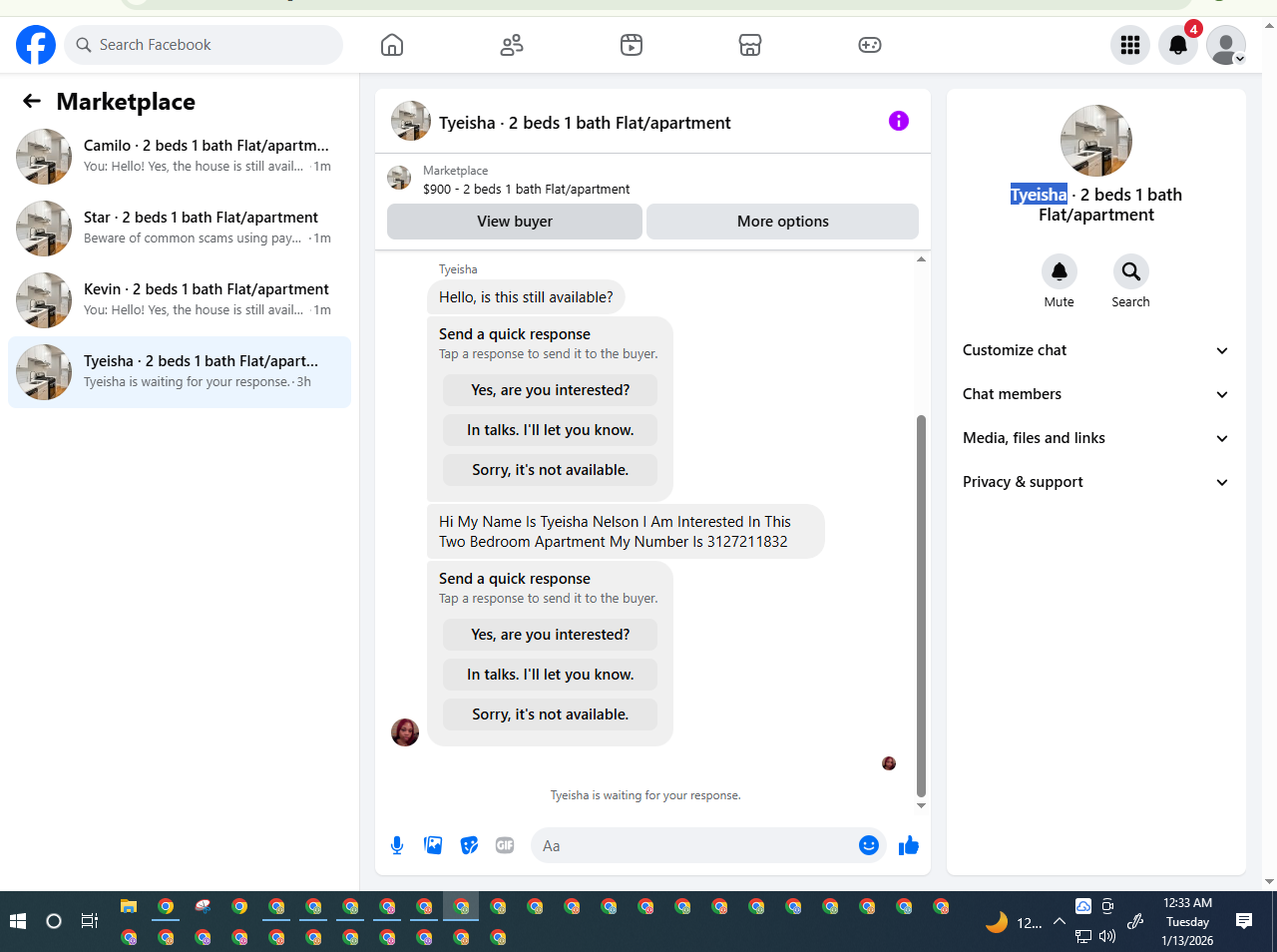Show hidden system tray icons
Viewport: 1277px width, 952px height.
point(1060,921)
